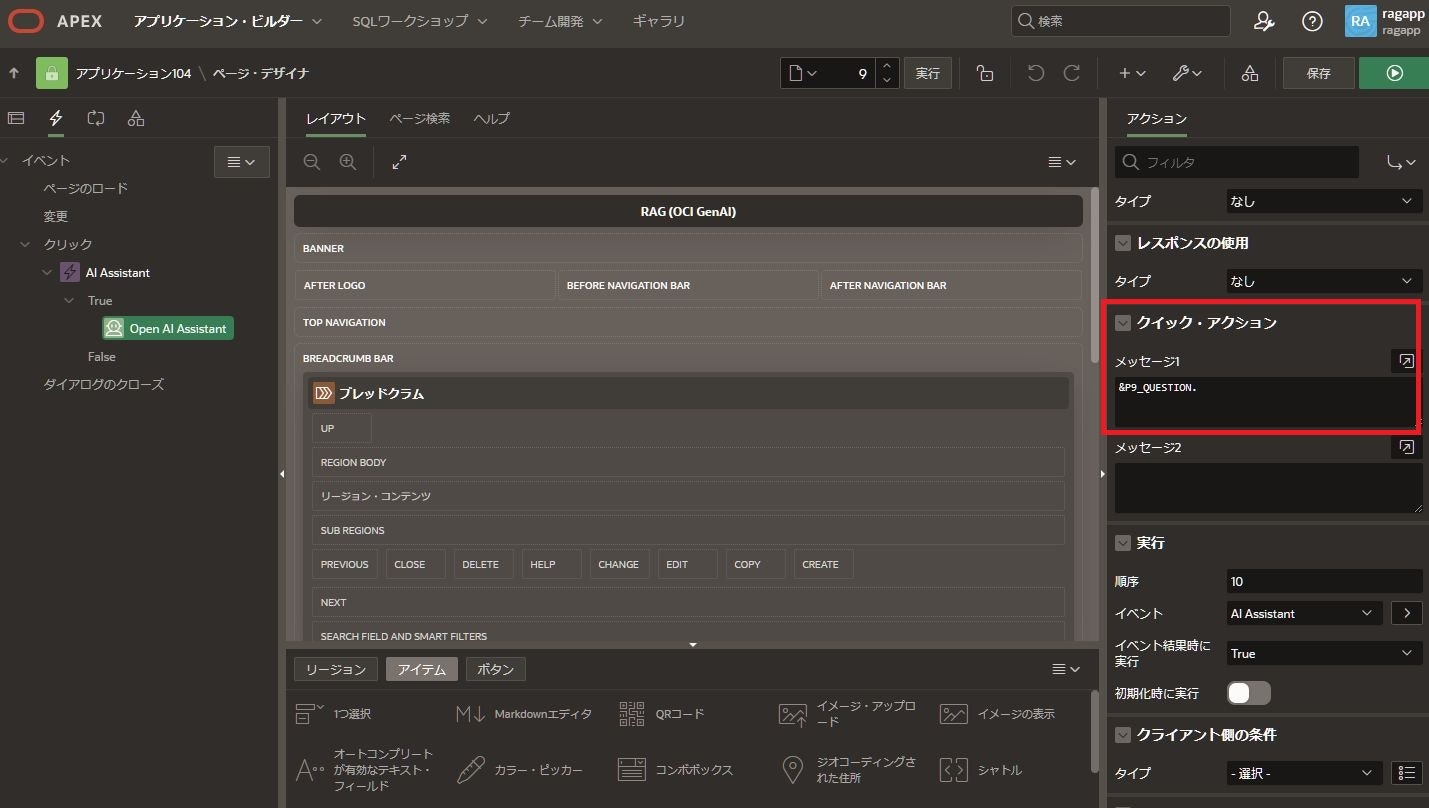Open the page selector dropdown

tap(803, 73)
